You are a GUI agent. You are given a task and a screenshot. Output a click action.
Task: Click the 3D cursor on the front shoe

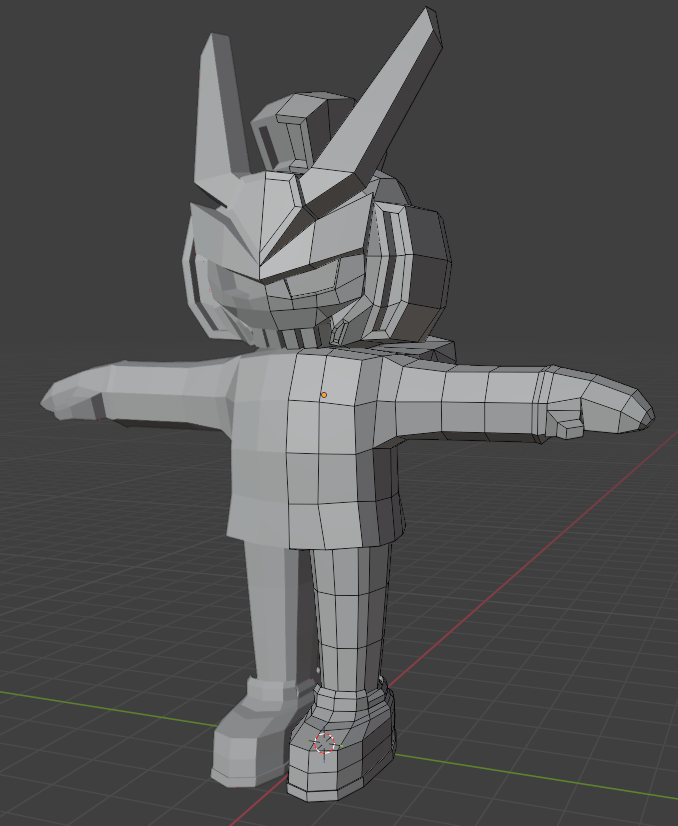[324, 743]
